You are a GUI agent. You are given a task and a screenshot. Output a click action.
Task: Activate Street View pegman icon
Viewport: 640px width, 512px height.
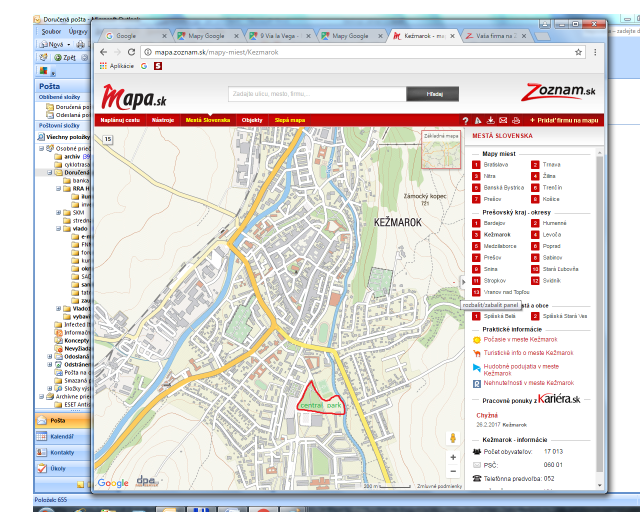tap(453, 438)
